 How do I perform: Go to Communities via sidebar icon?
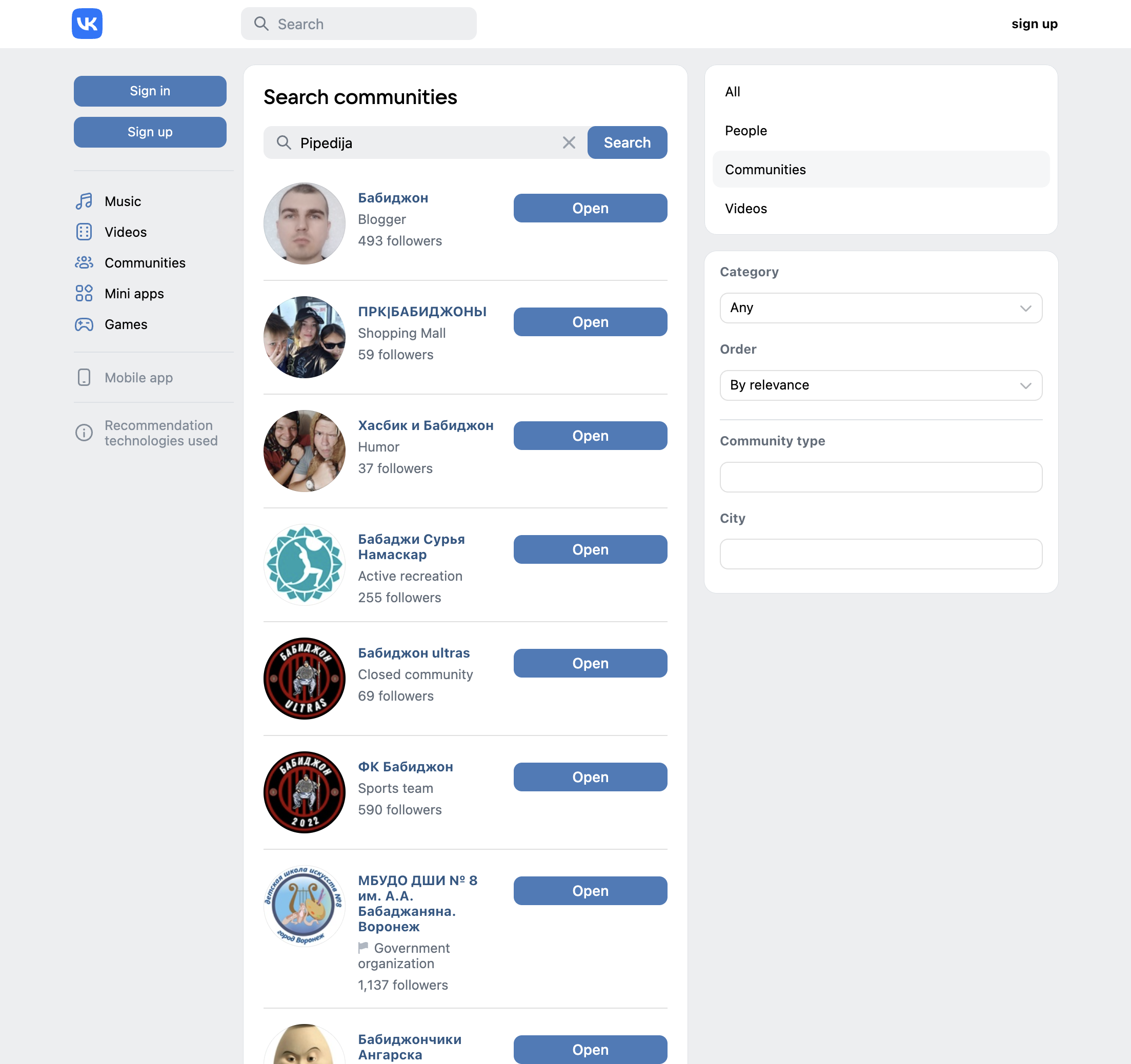[x=84, y=263]
